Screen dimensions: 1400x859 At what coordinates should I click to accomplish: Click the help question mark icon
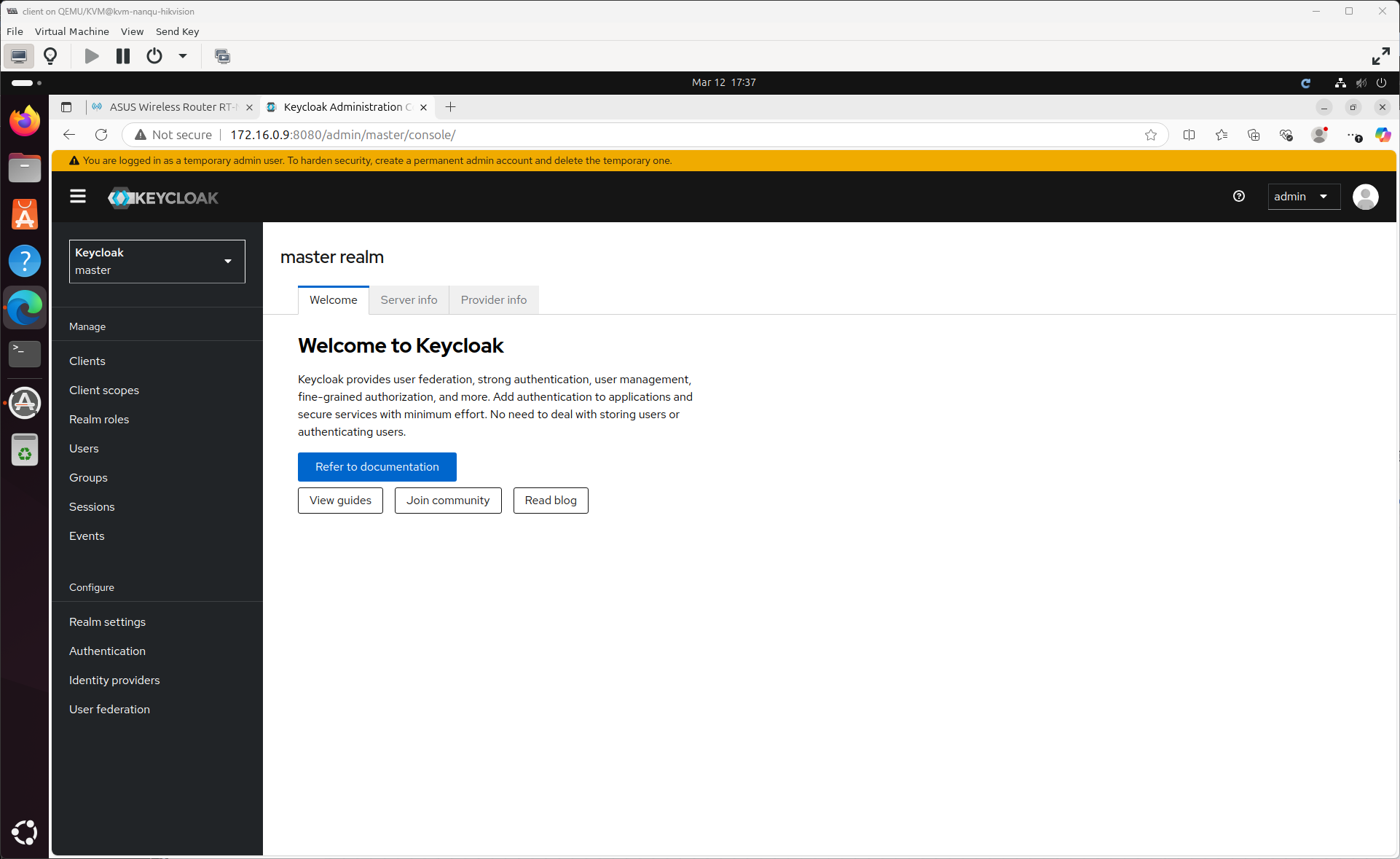coord(1238,197)
